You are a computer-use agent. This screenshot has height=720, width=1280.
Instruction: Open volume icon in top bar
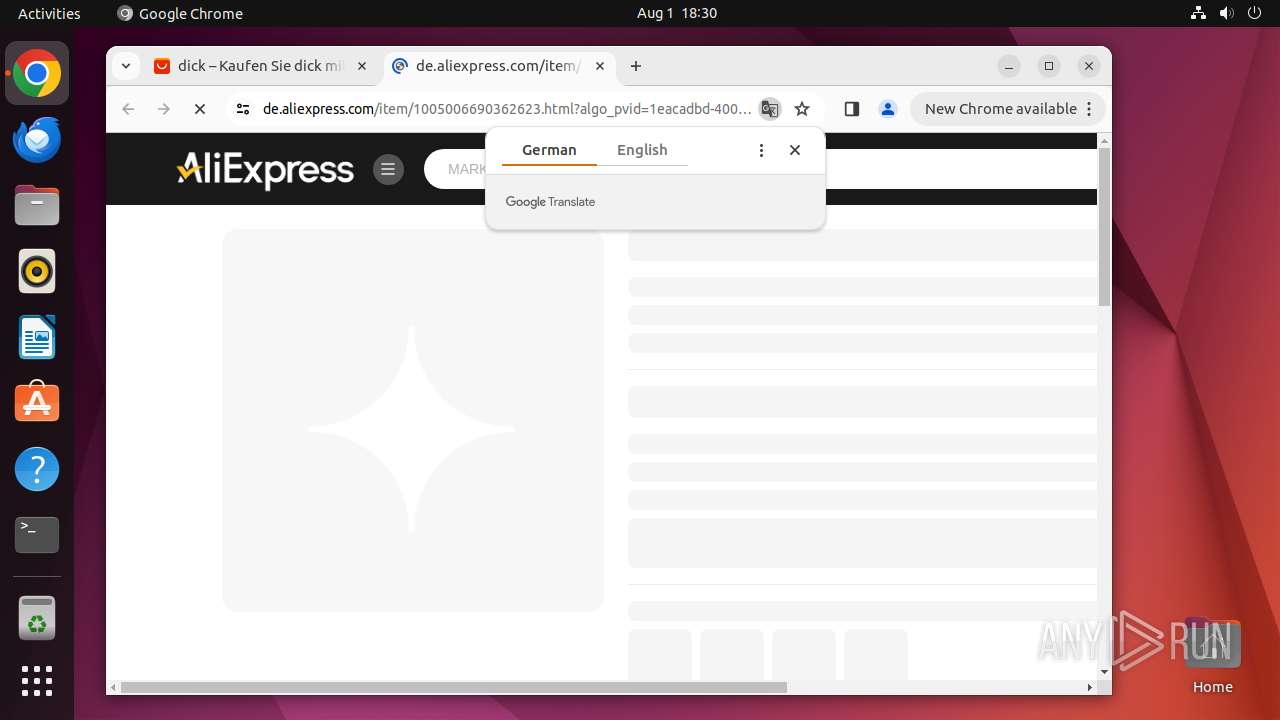tap(1226, 13)
